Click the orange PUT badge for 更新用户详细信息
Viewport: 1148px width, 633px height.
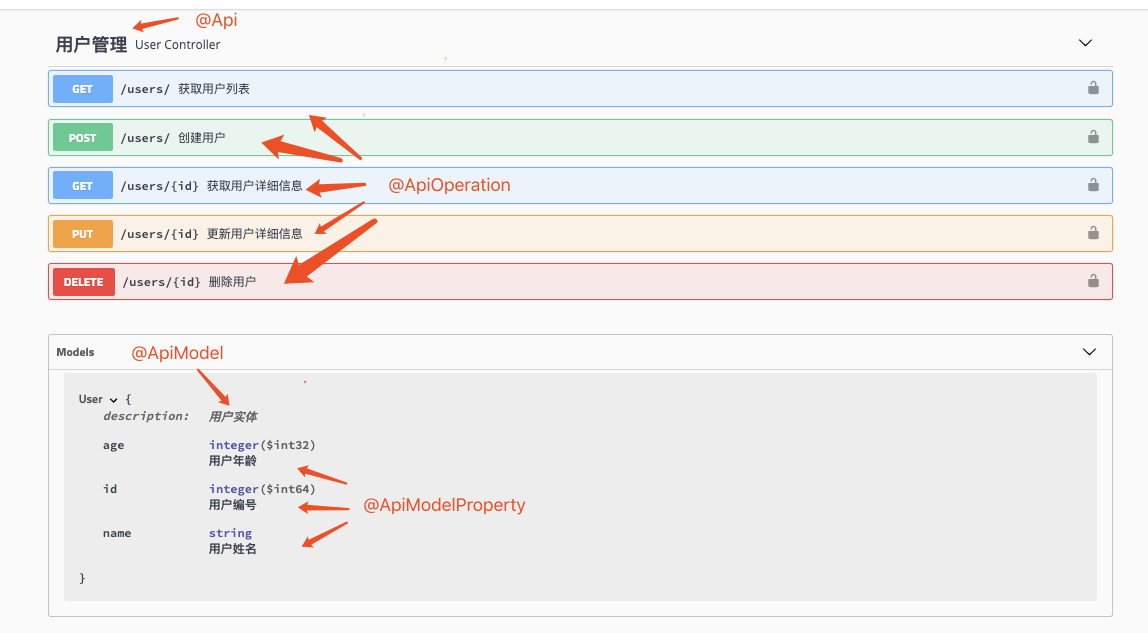(x=83, y=234)
